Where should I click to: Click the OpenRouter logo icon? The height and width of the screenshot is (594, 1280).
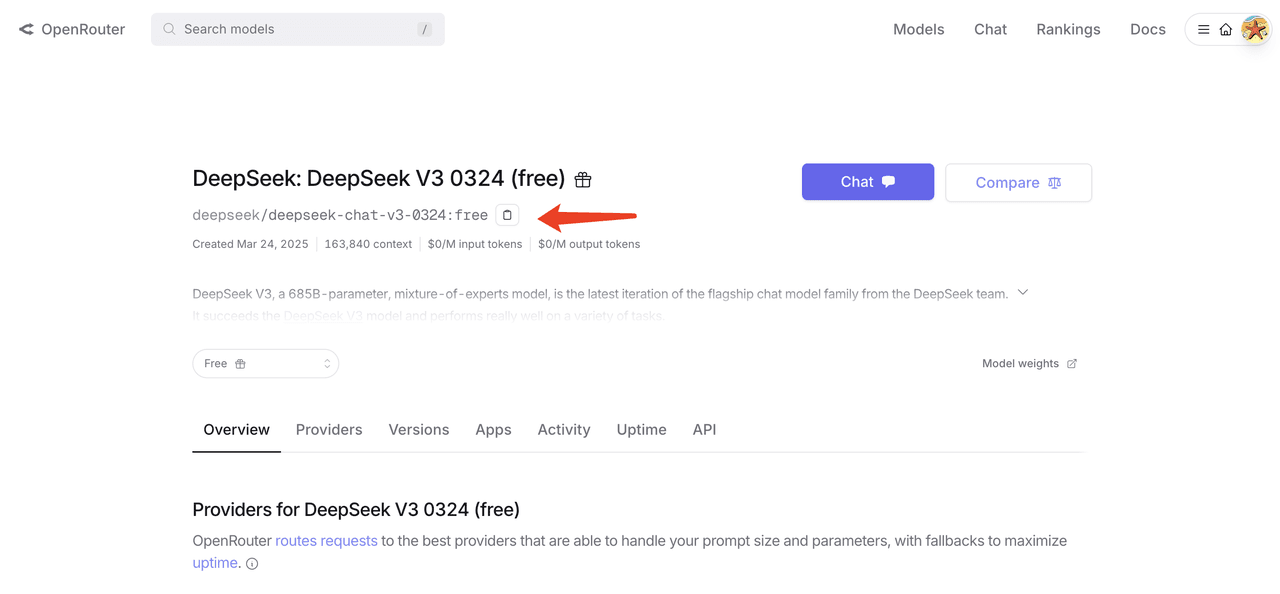[26, 29]
